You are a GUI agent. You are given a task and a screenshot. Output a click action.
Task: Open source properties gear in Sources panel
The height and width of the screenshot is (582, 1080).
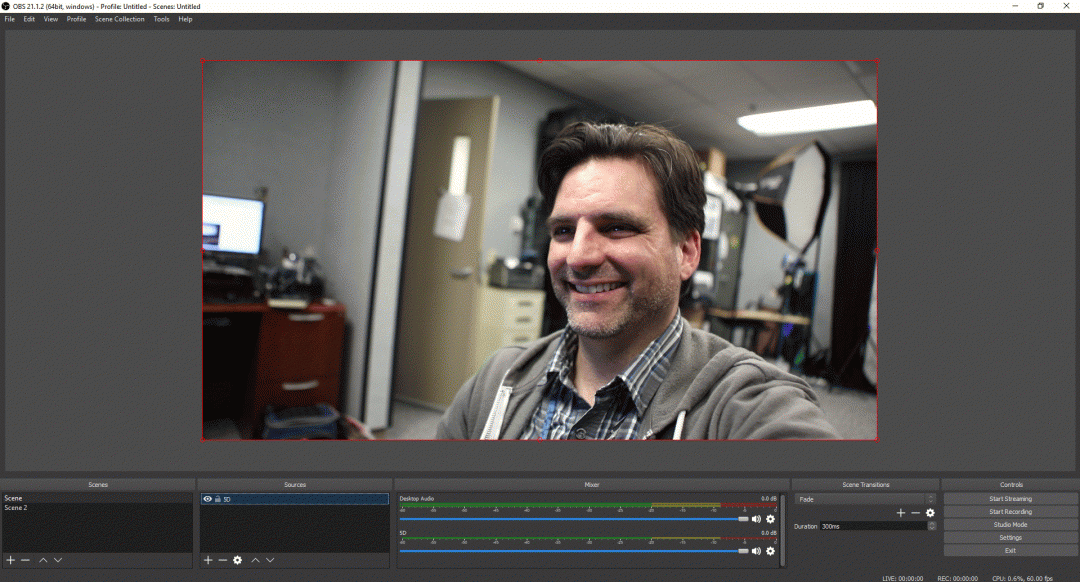tap(238, 560)
